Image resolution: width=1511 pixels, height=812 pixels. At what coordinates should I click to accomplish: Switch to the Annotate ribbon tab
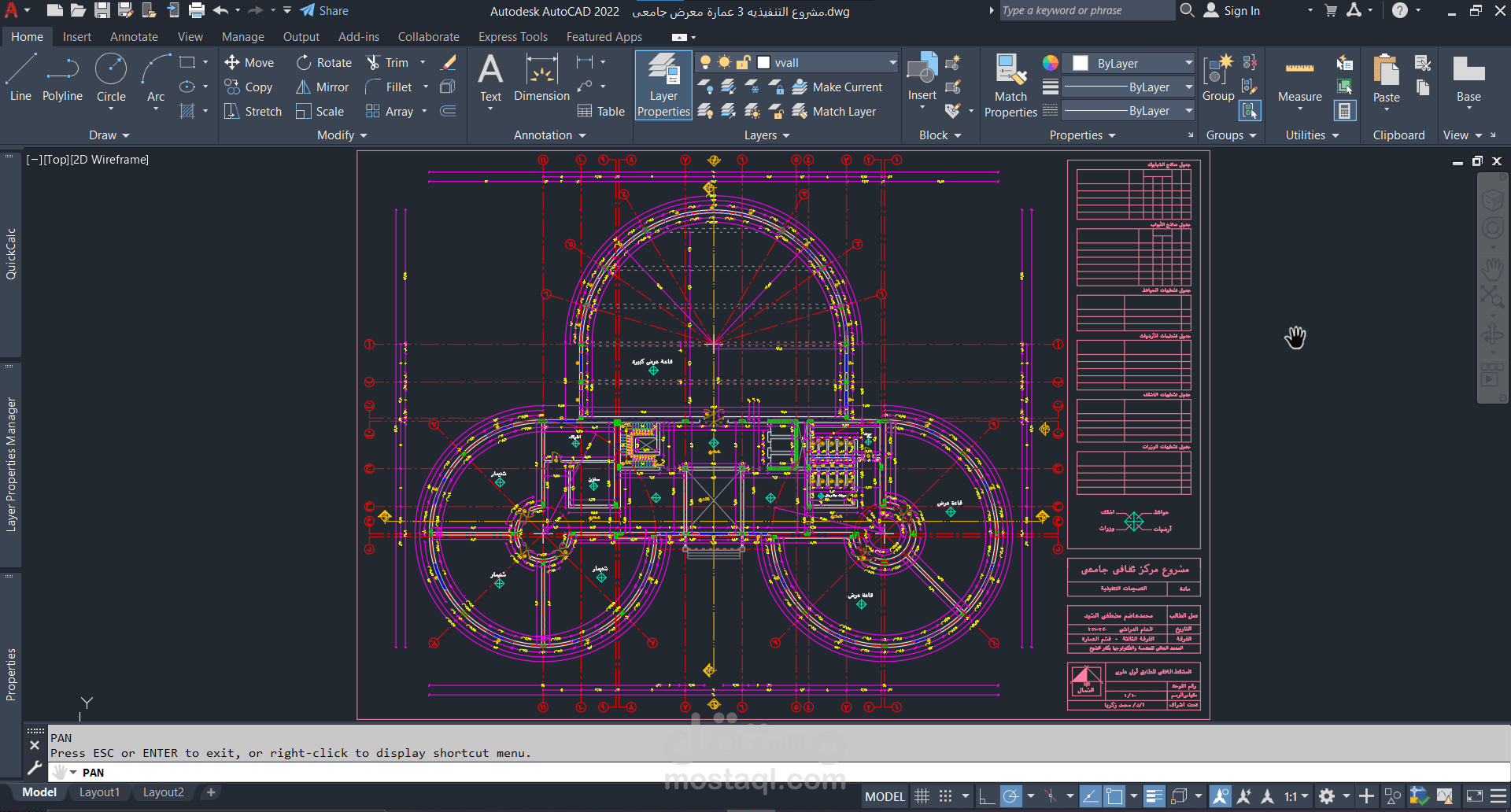point(134,37)
